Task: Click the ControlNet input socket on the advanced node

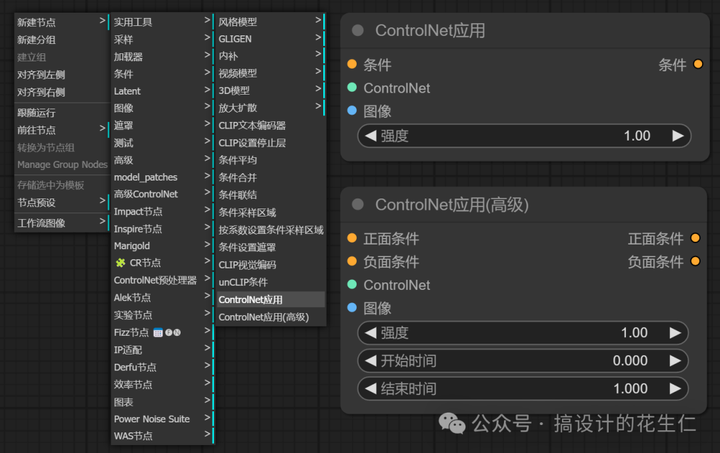Action: pos(352,284)
